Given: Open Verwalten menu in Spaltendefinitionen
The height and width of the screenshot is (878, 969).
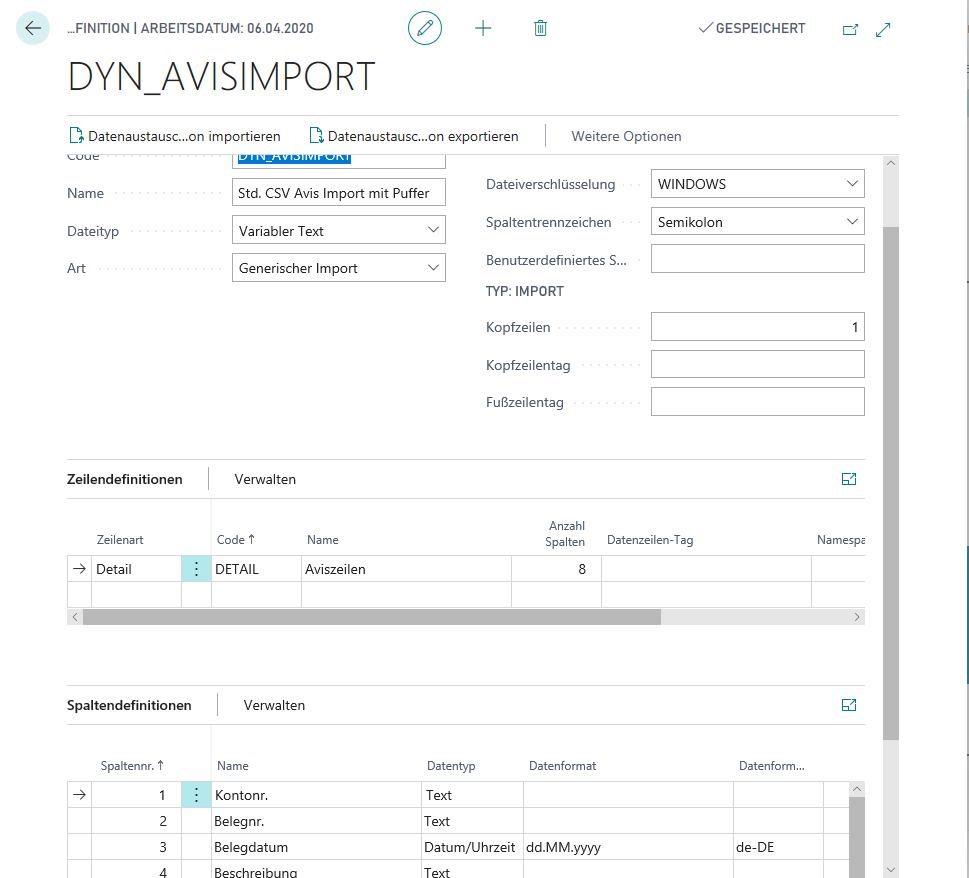Looking at the screenshot, I should click(274, 705).
